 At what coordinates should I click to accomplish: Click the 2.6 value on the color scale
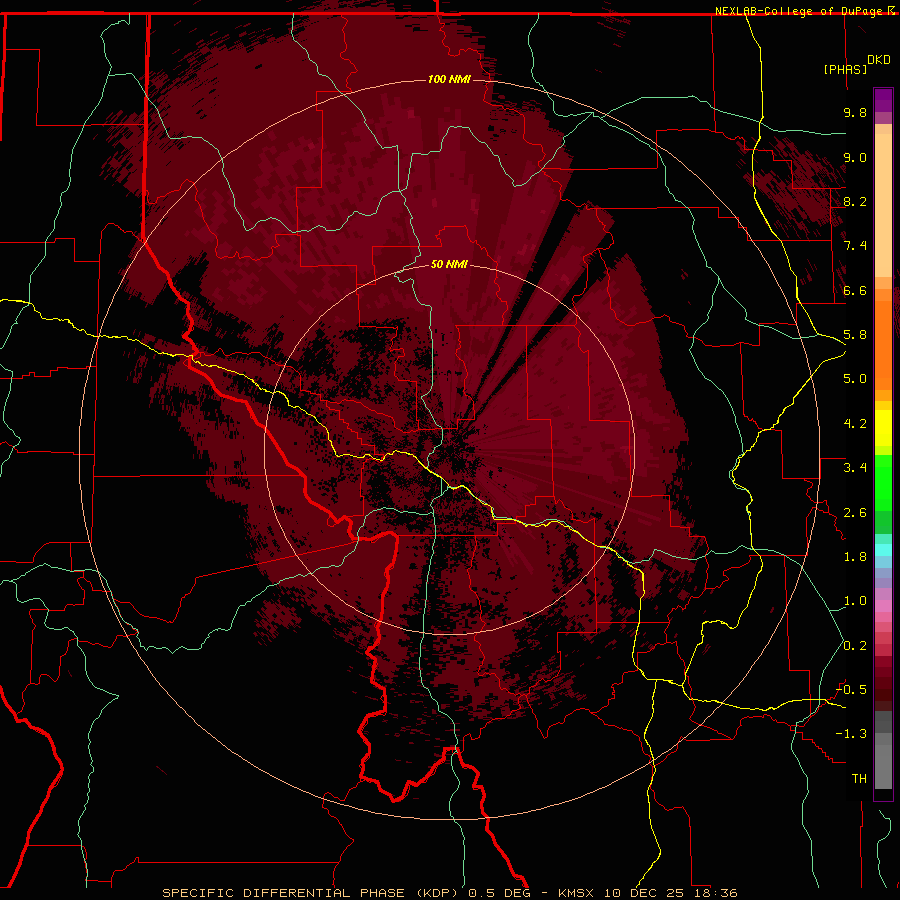855,513
